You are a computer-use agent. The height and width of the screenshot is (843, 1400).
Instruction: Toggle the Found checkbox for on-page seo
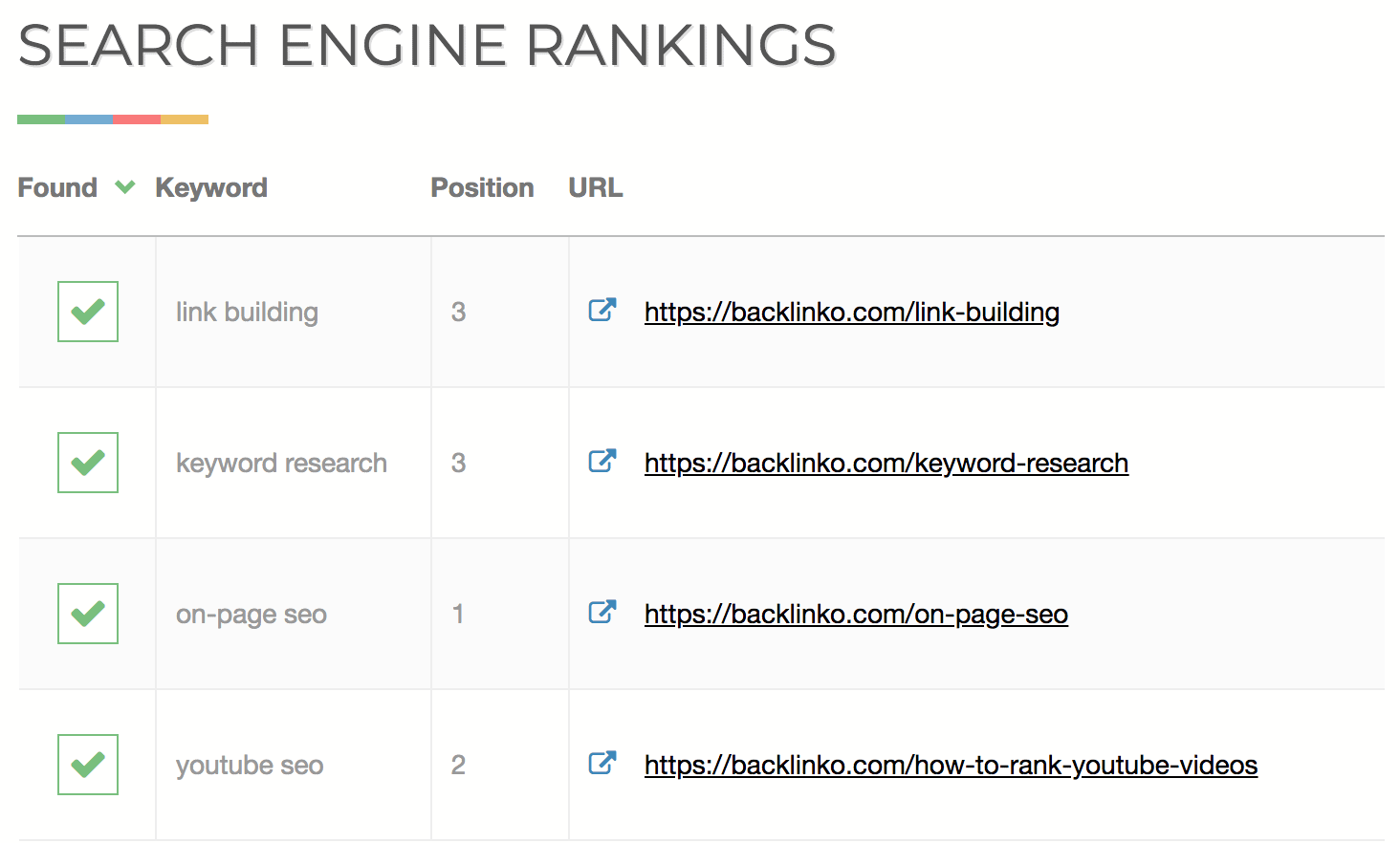[x=88, y=614]
